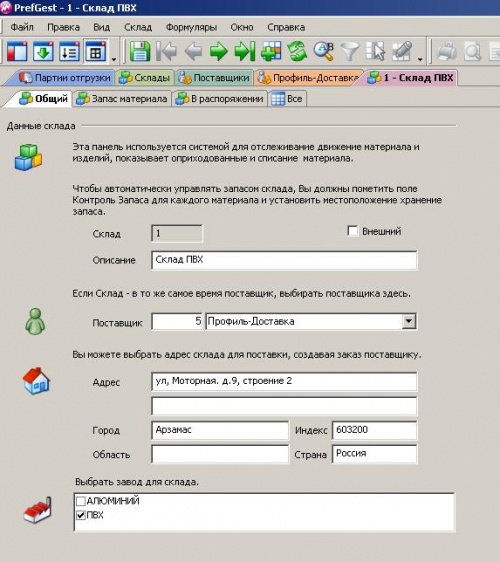Image resolution: width=500 pixels, height=562 pixels.
Task: Switch to the Запас материала tab
Action: [122, 99]
